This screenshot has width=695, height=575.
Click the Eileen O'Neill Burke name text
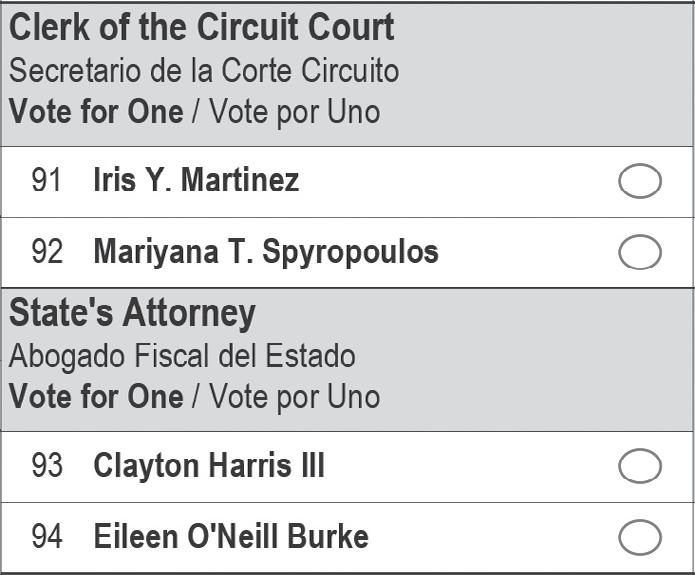click(x=231, y=537)
